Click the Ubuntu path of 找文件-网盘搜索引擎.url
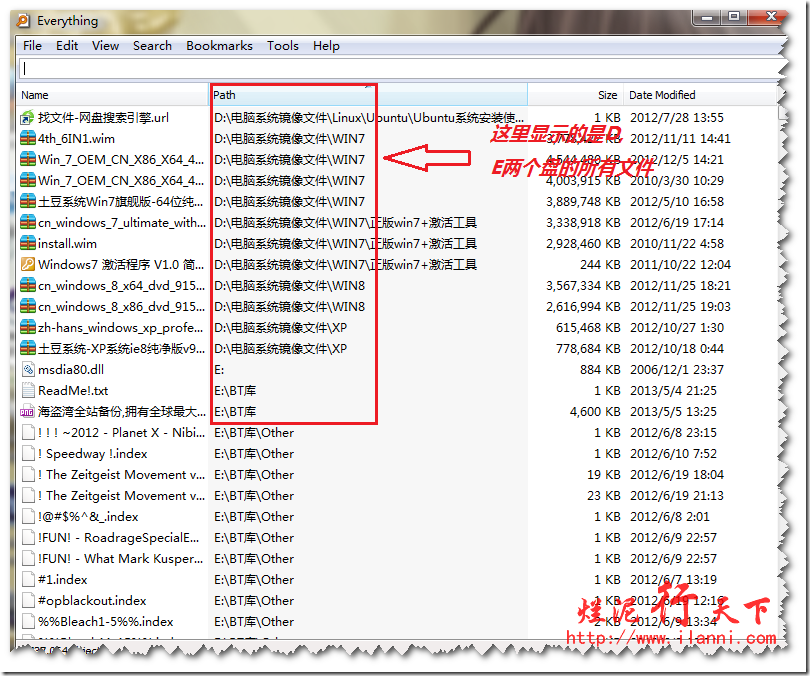The height and width of the screenshot is (676, 810). click(x=369, y=118)
